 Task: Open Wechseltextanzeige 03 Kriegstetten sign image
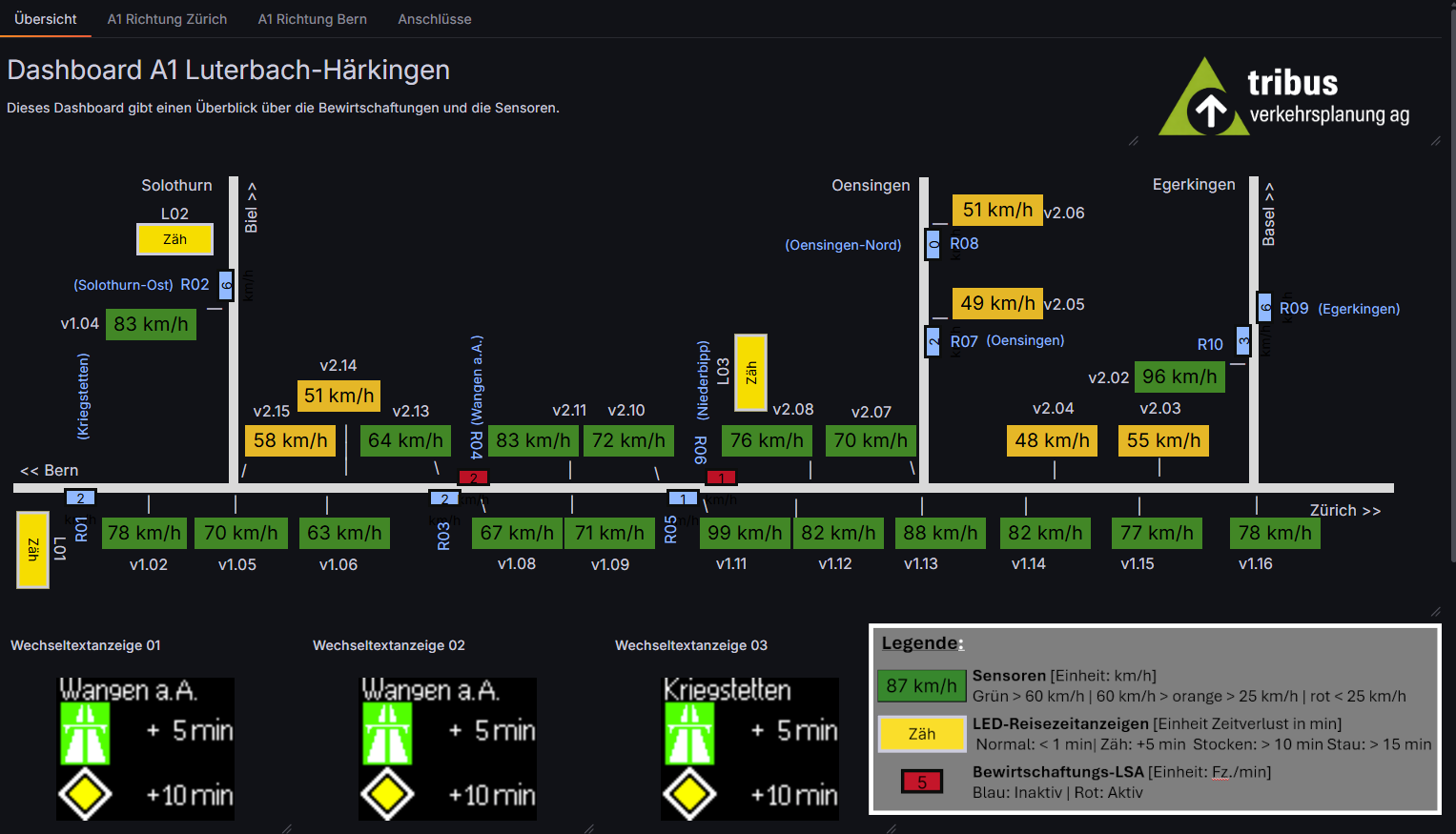point(749,748)
